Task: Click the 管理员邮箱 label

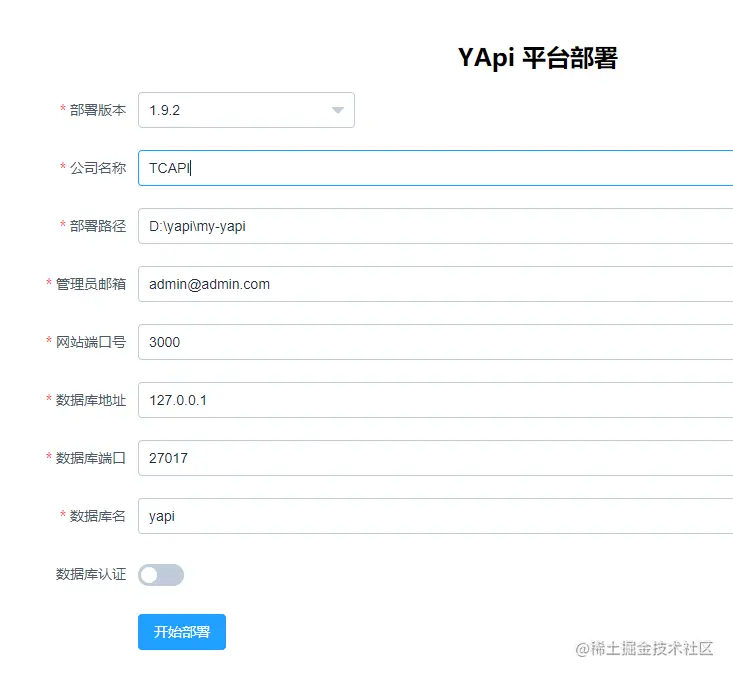Action: pos(91,284)
